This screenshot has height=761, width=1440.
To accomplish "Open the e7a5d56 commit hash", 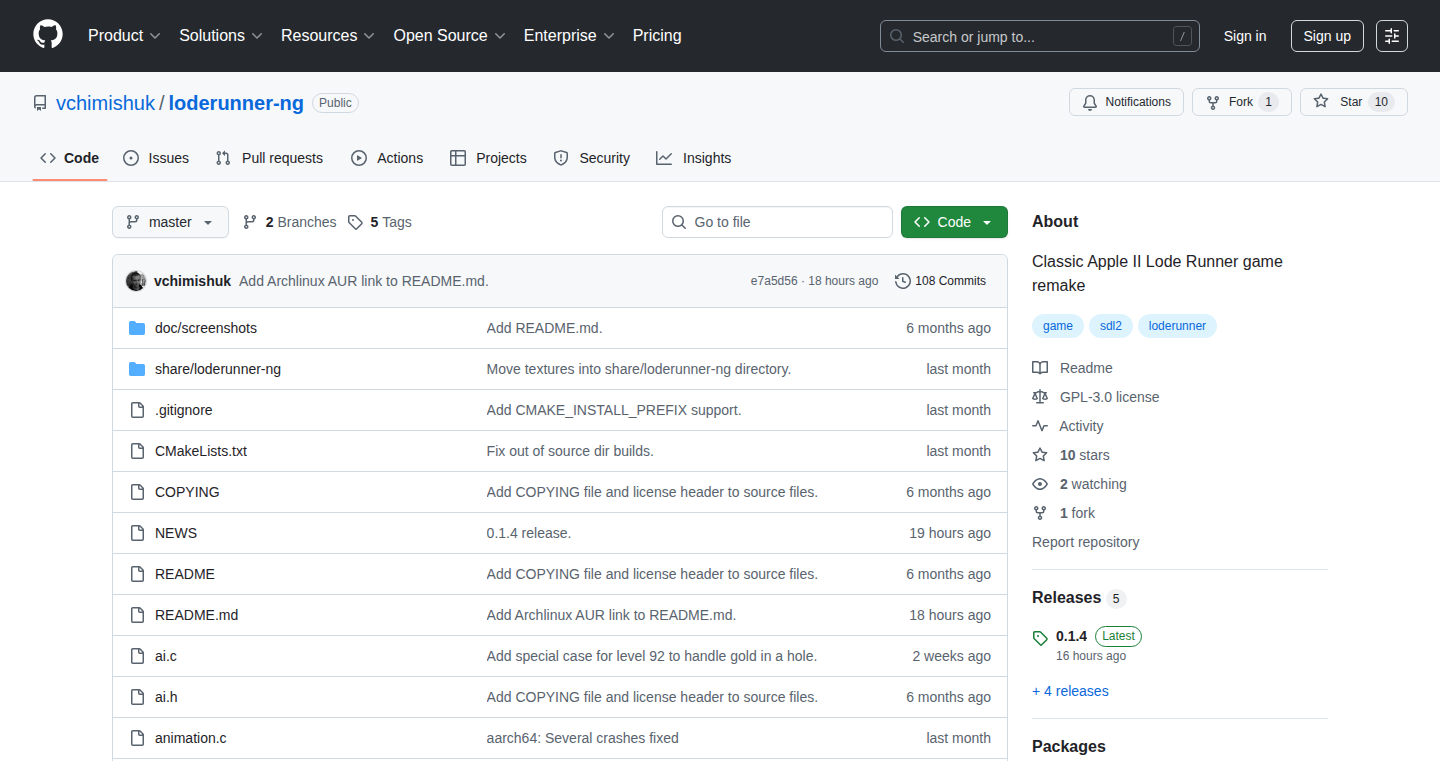I will 774,281.
